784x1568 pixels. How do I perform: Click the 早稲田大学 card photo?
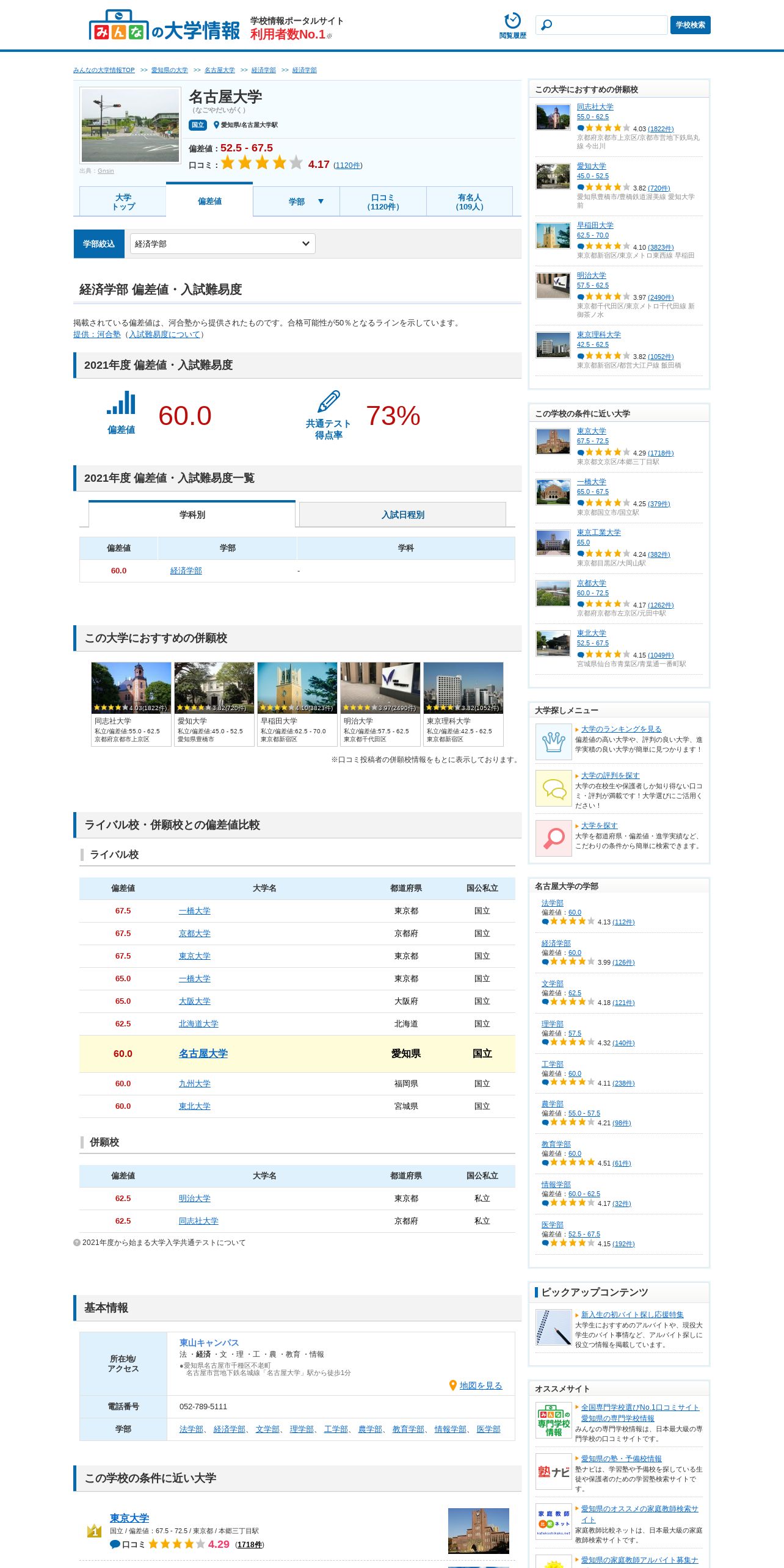click(297, 688)
